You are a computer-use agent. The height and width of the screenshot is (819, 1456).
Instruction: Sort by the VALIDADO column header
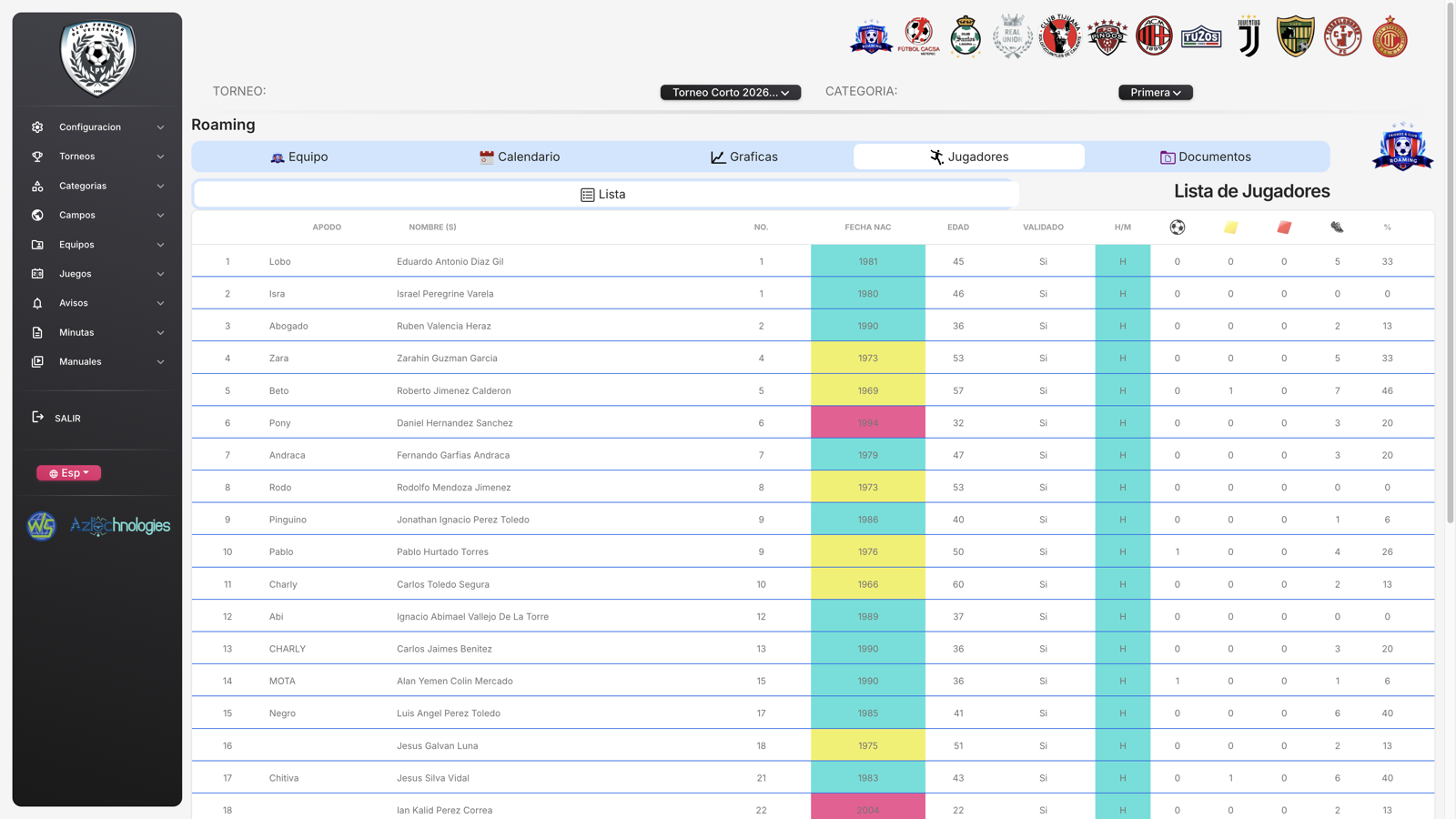[x=1043, y=227]
